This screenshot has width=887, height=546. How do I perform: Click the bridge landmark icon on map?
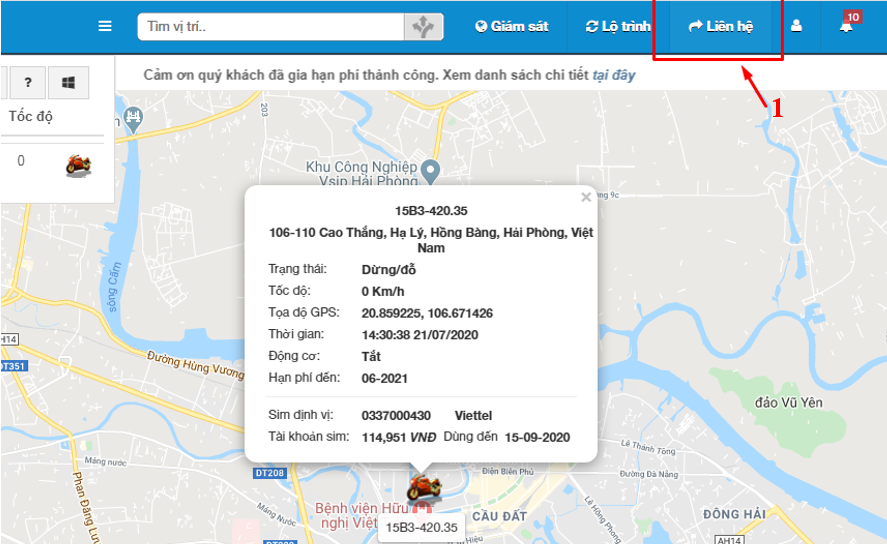point(133,119)
